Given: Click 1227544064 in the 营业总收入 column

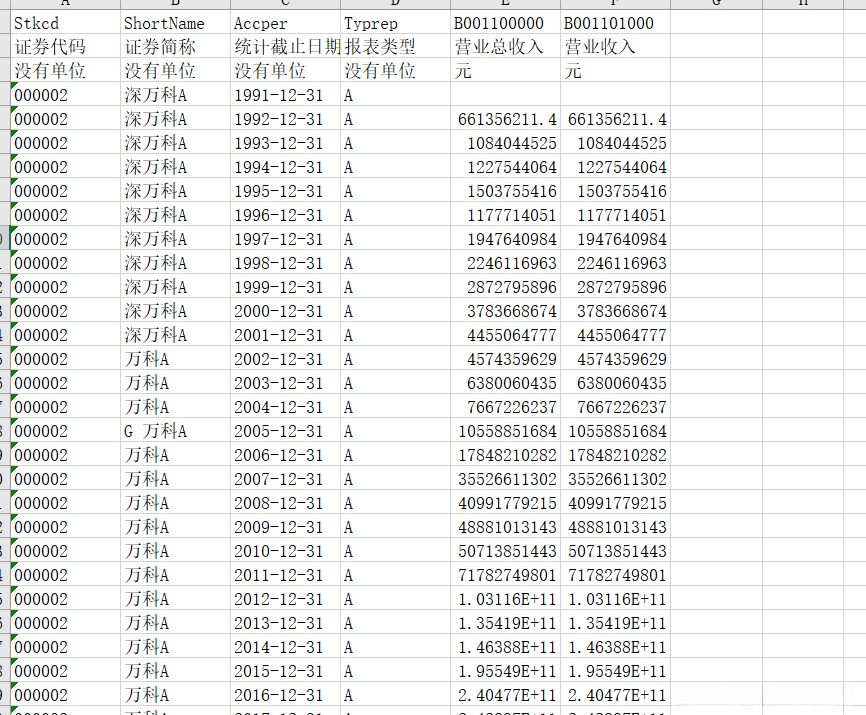Looking at the screenshot, I should pos(505,167).
